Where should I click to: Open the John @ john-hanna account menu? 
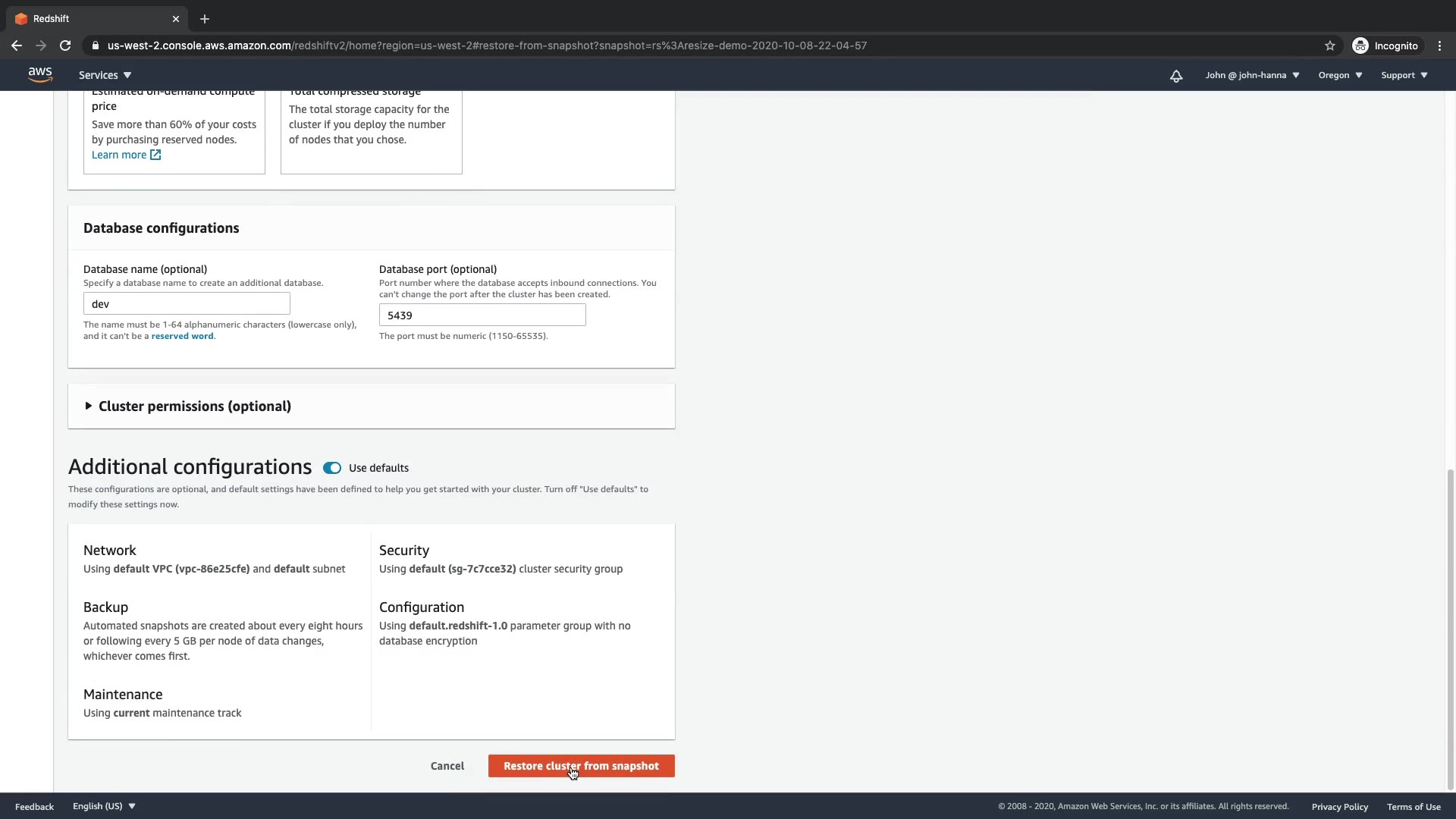[x=1252, y=75]
